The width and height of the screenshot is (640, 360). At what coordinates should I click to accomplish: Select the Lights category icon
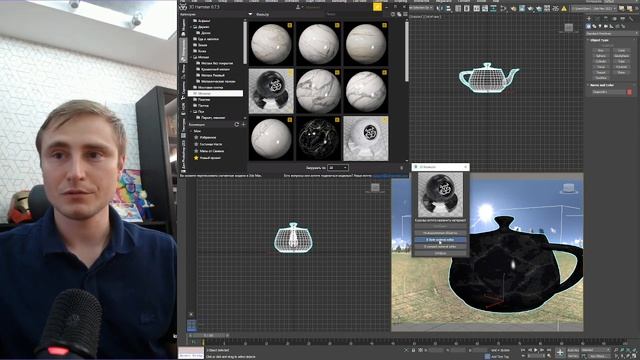click(600, 27)
